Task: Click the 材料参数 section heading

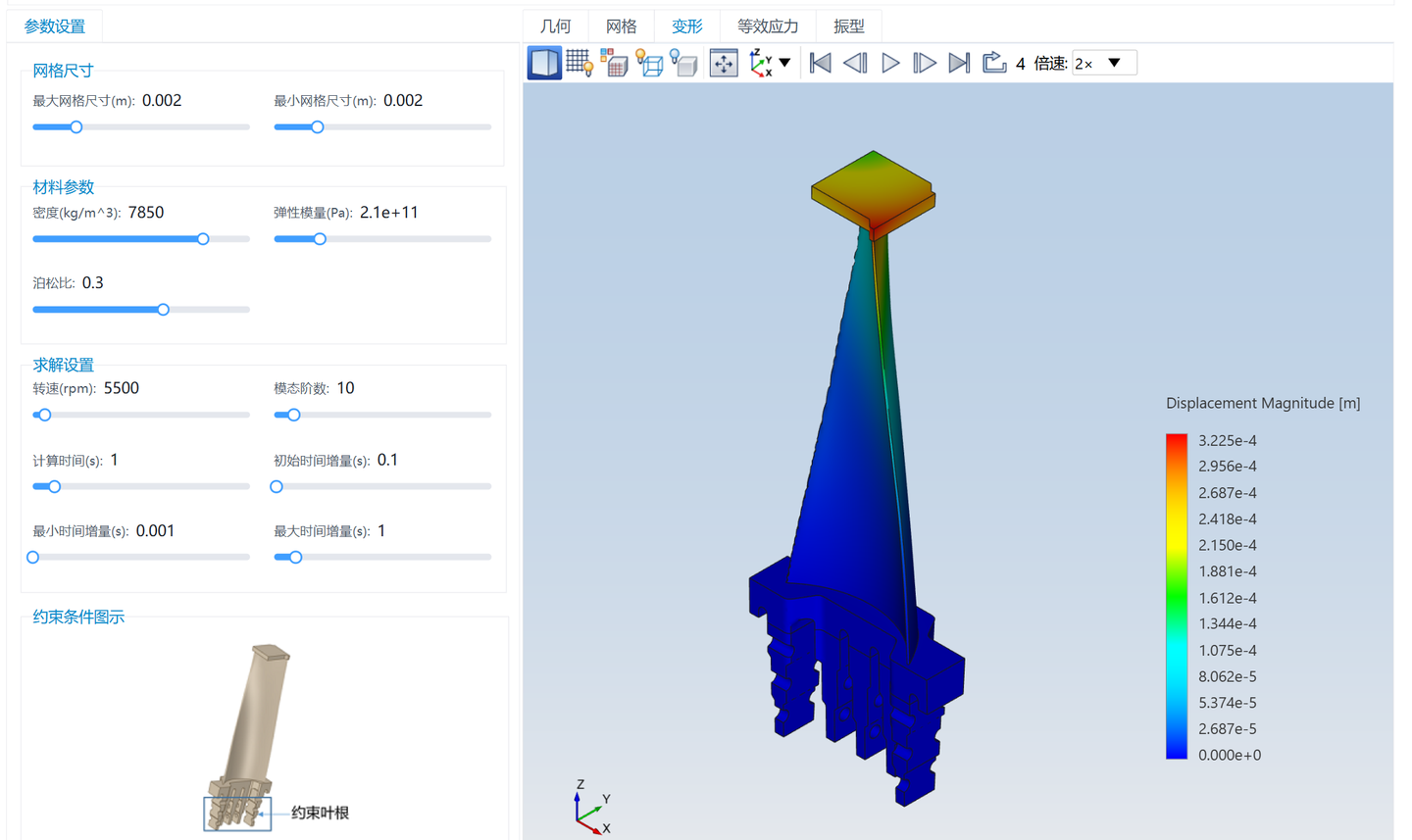Action: pos(63,187)
